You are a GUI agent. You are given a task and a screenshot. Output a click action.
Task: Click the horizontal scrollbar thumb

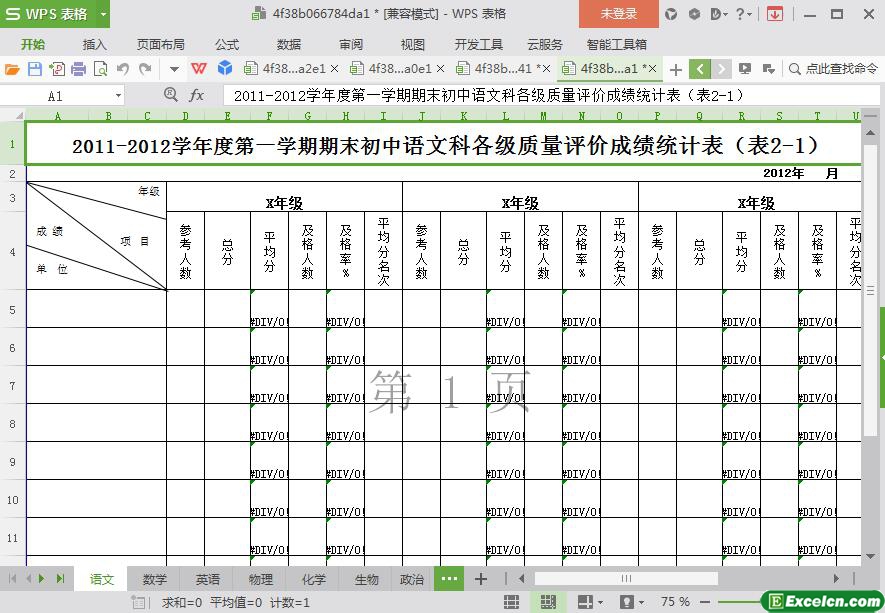coord(626,579)
